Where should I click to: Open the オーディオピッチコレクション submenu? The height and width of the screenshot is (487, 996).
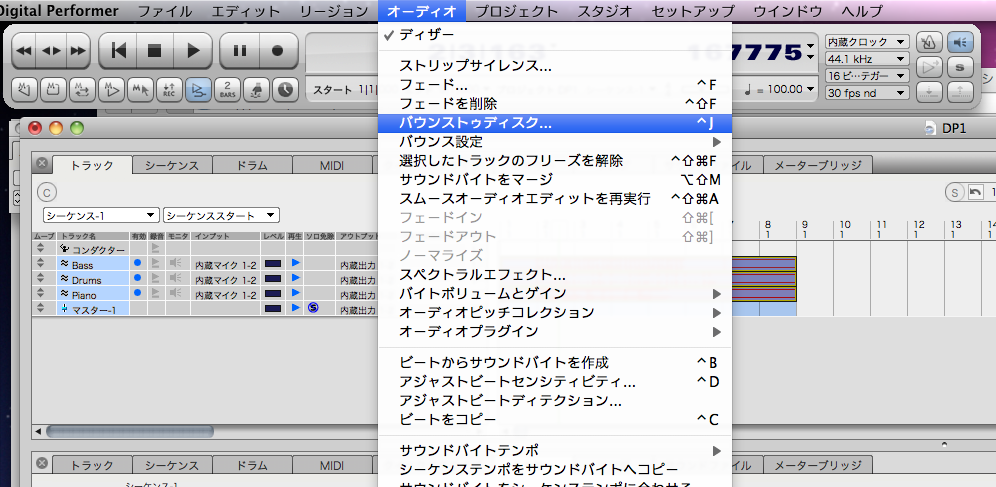tap(555, 313)
